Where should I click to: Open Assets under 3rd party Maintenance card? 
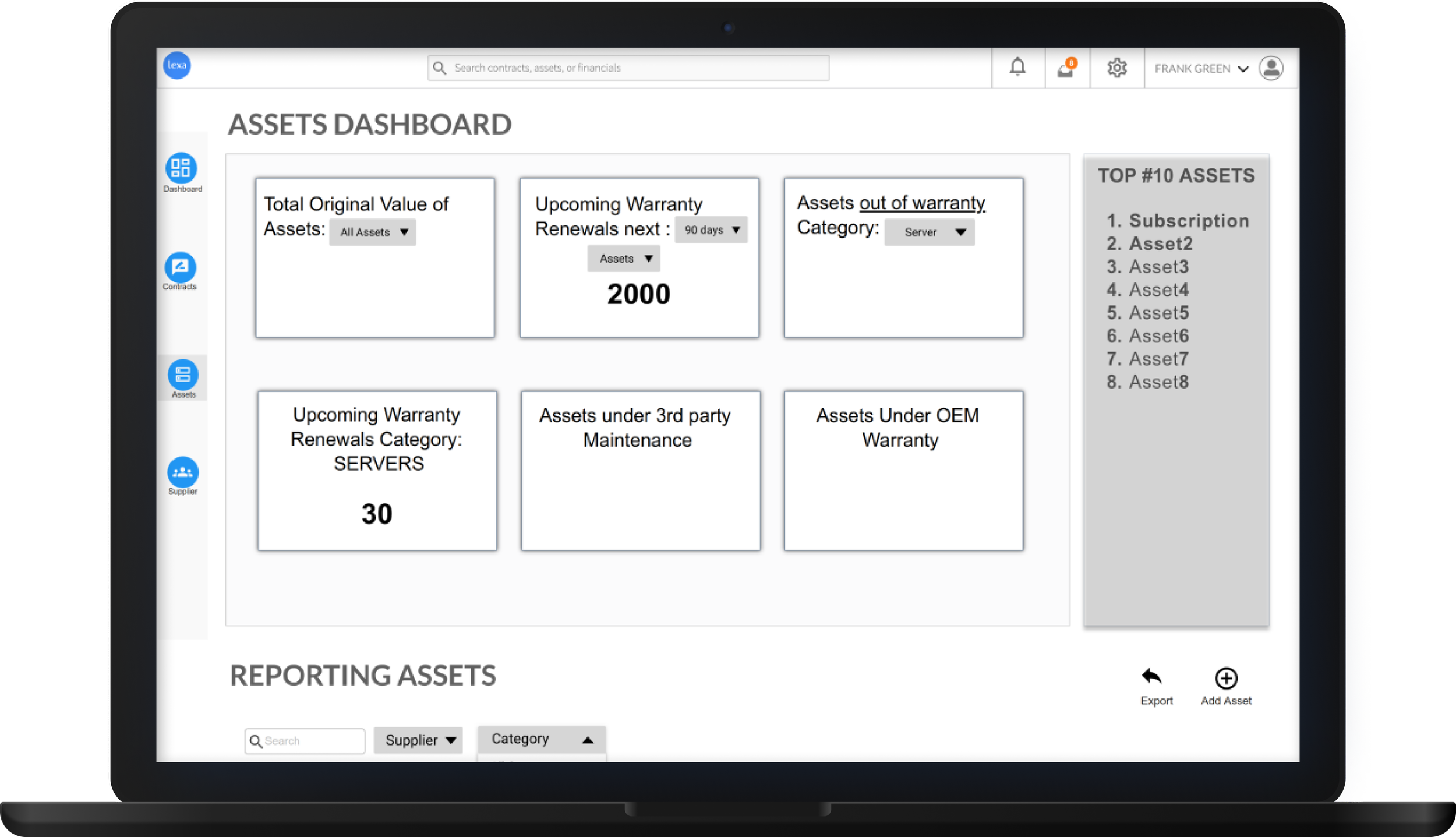pyautogui.click(x=641, y=471)
